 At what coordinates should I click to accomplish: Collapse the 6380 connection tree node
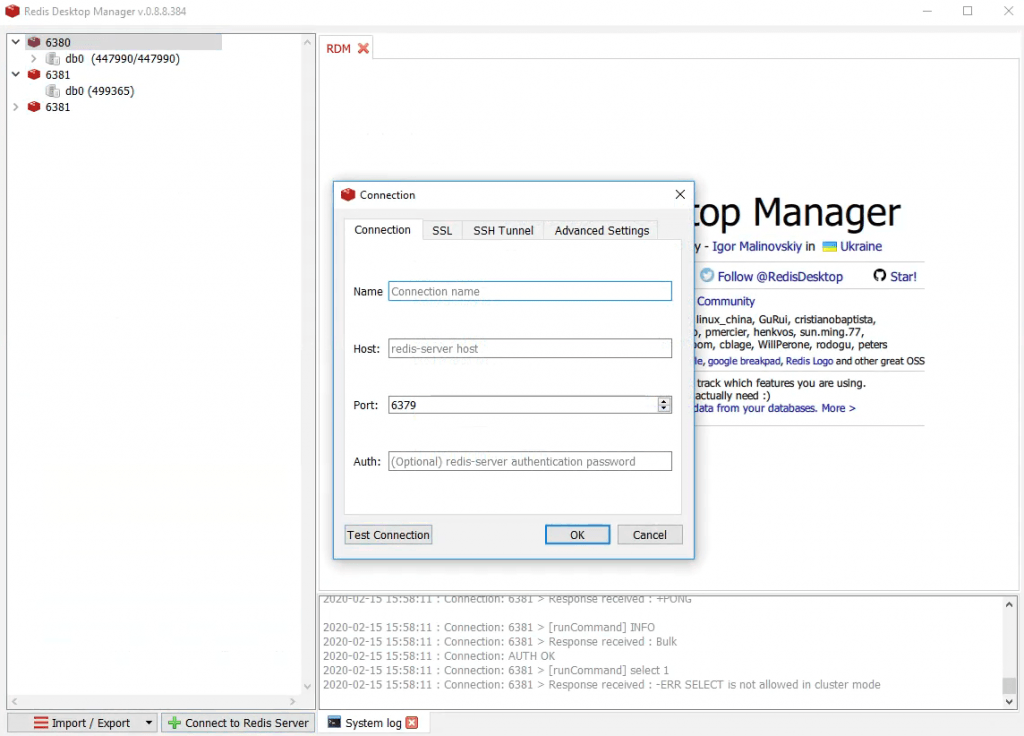16,42
